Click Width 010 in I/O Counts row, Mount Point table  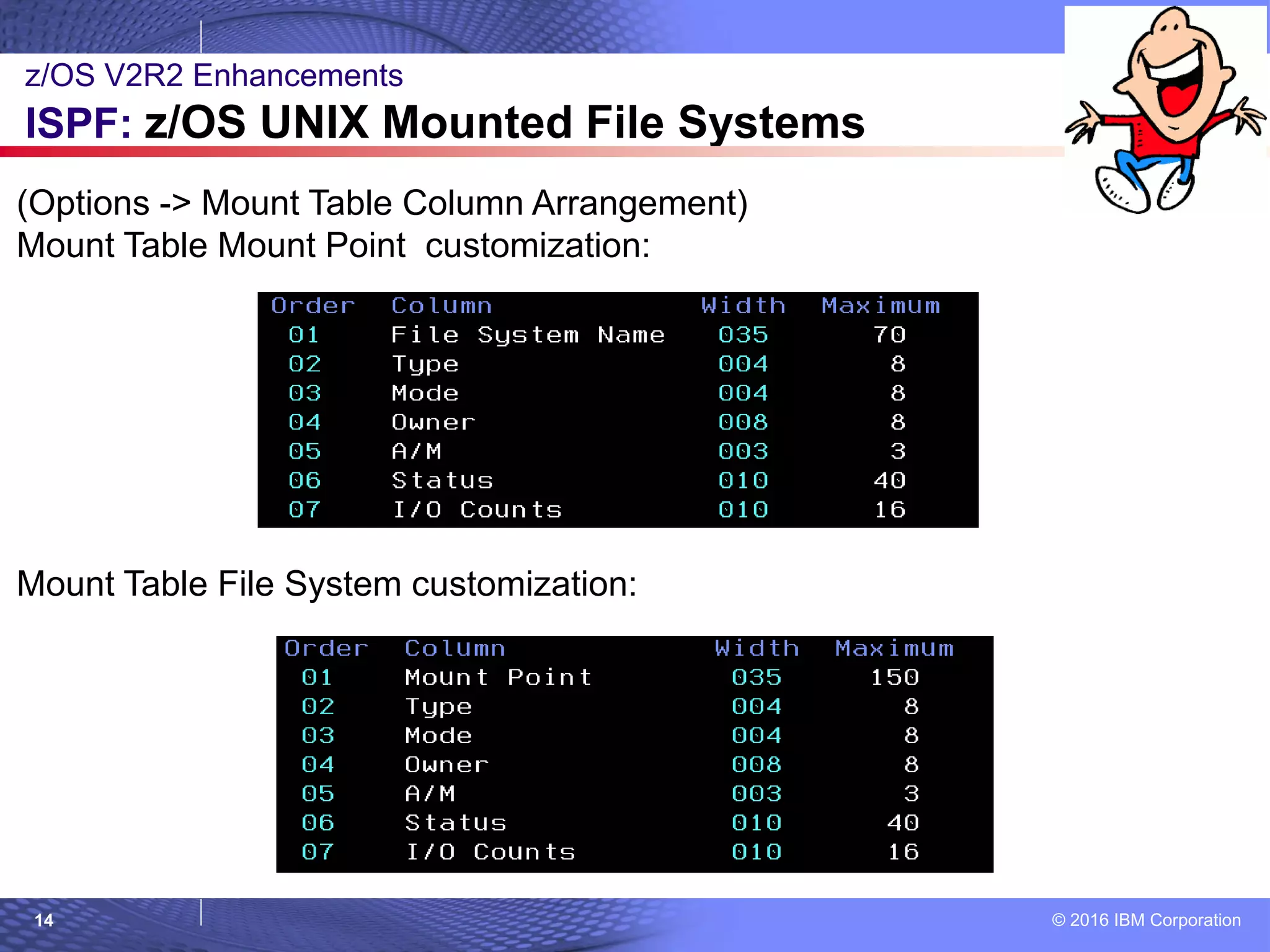(x=757, y=852)
